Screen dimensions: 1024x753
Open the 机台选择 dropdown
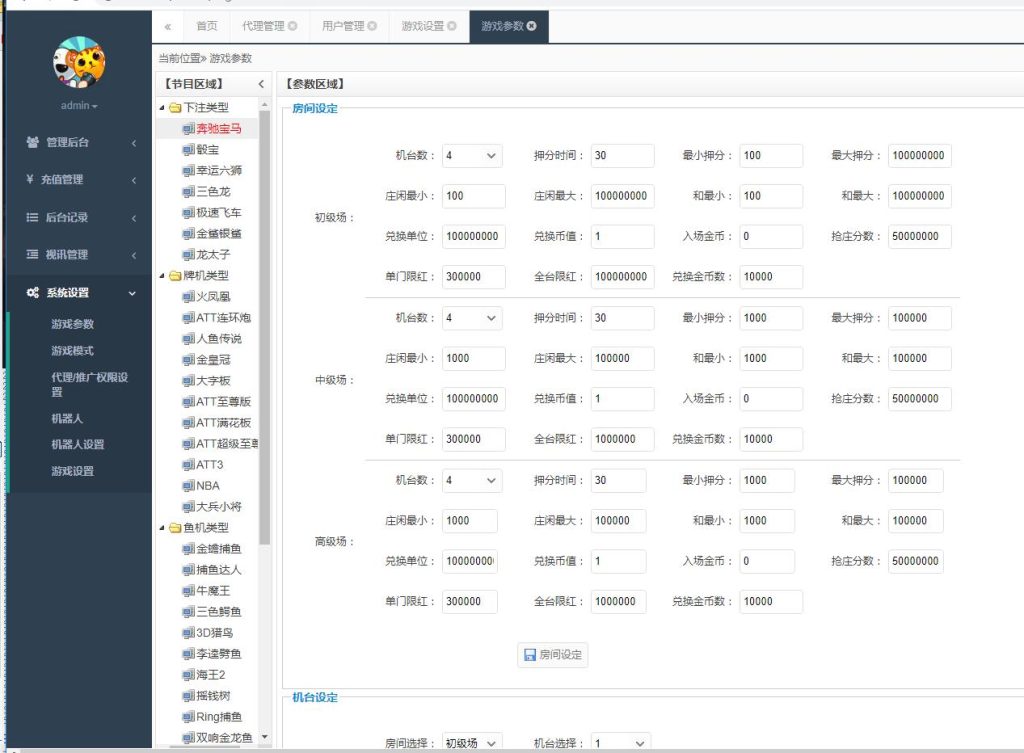621,743
